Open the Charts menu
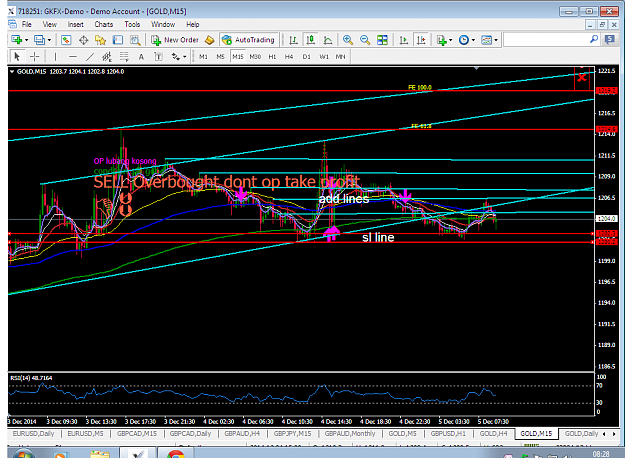 104,24
